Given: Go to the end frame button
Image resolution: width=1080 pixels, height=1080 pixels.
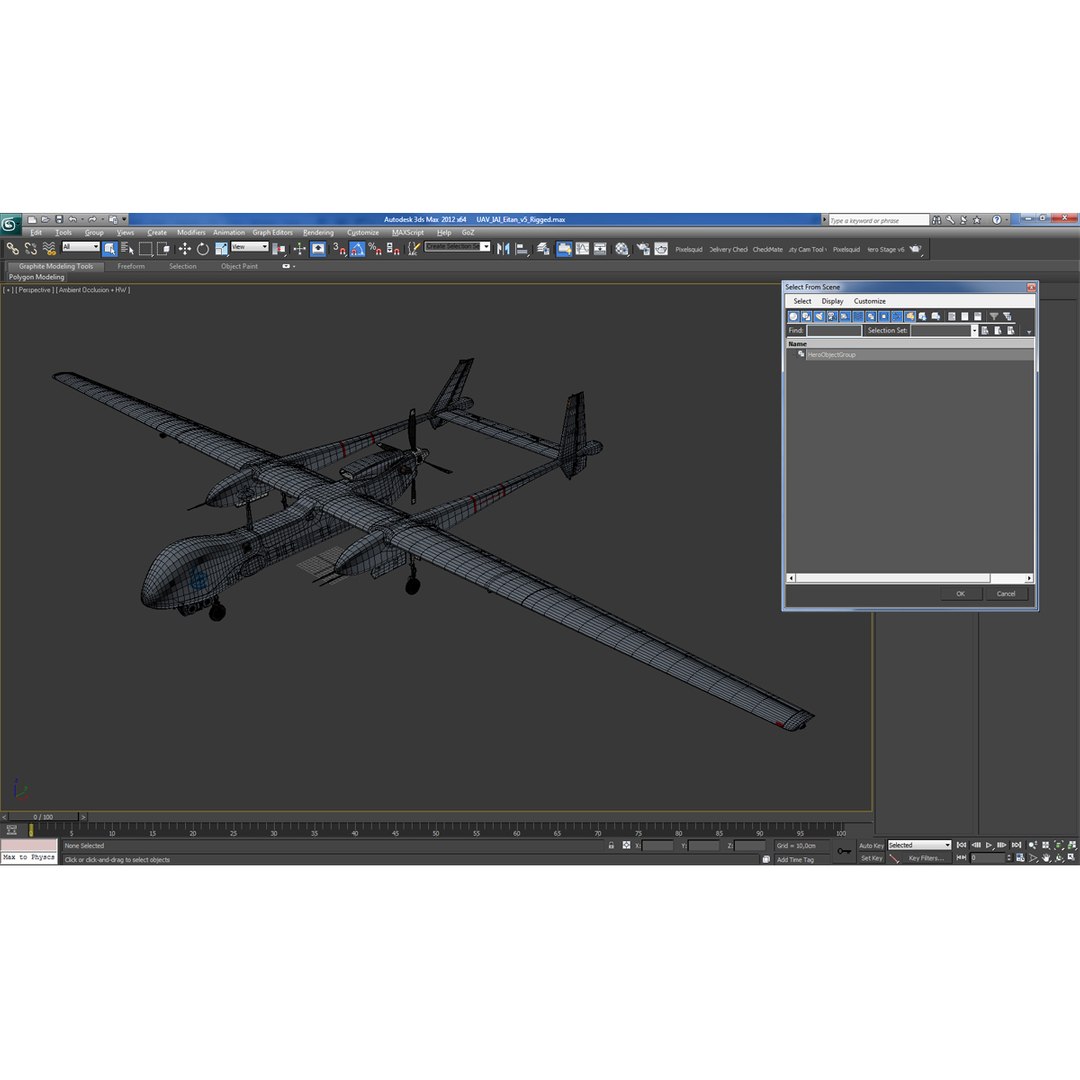Looking at the screenshot, I should point(1017,845).
